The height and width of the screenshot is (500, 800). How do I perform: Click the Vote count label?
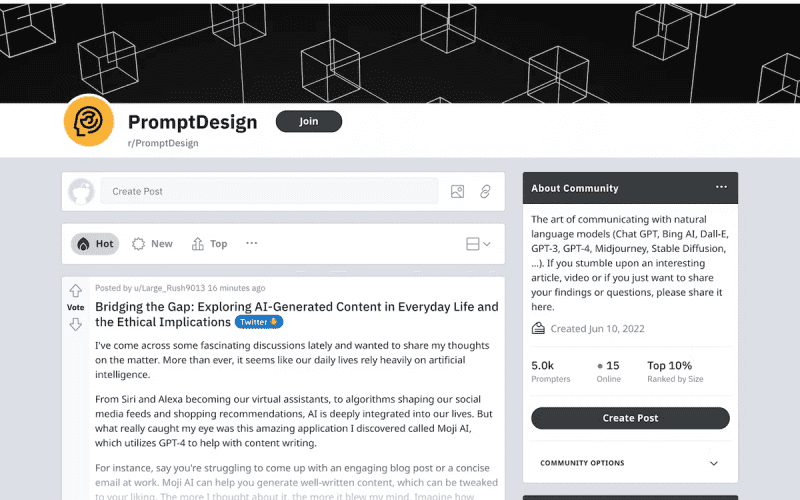coord(76,308)
